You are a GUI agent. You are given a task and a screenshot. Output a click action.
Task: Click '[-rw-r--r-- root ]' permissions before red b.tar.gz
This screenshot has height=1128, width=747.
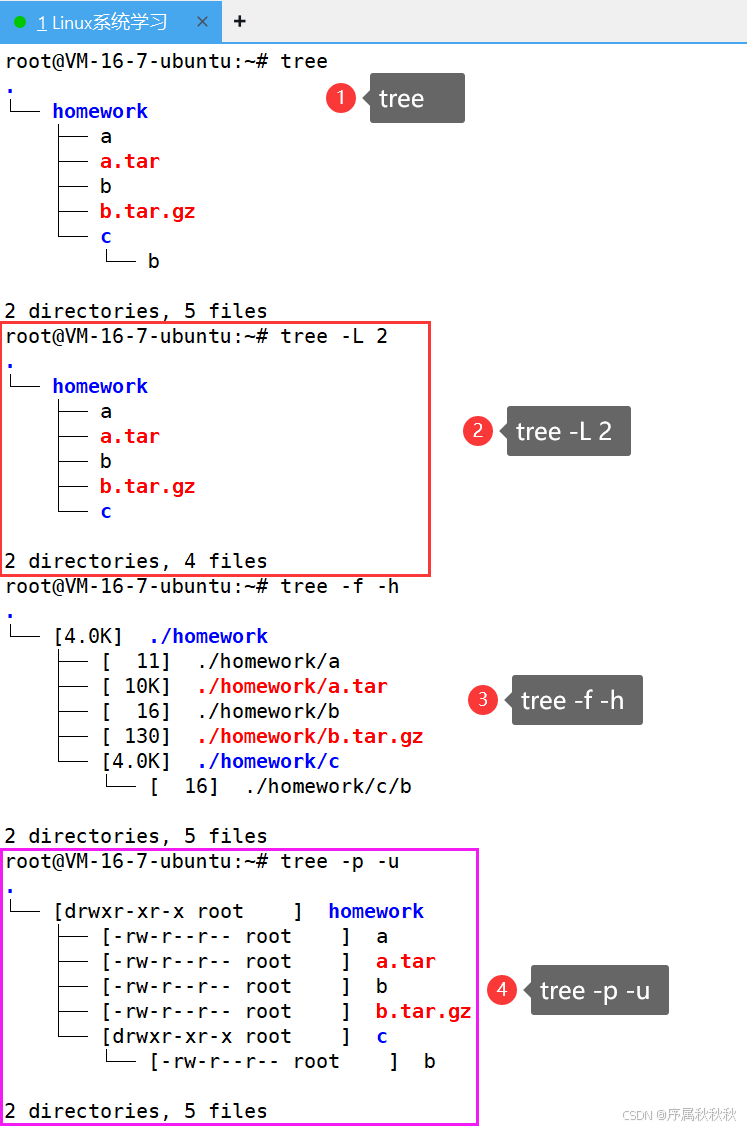[226, 1011]
